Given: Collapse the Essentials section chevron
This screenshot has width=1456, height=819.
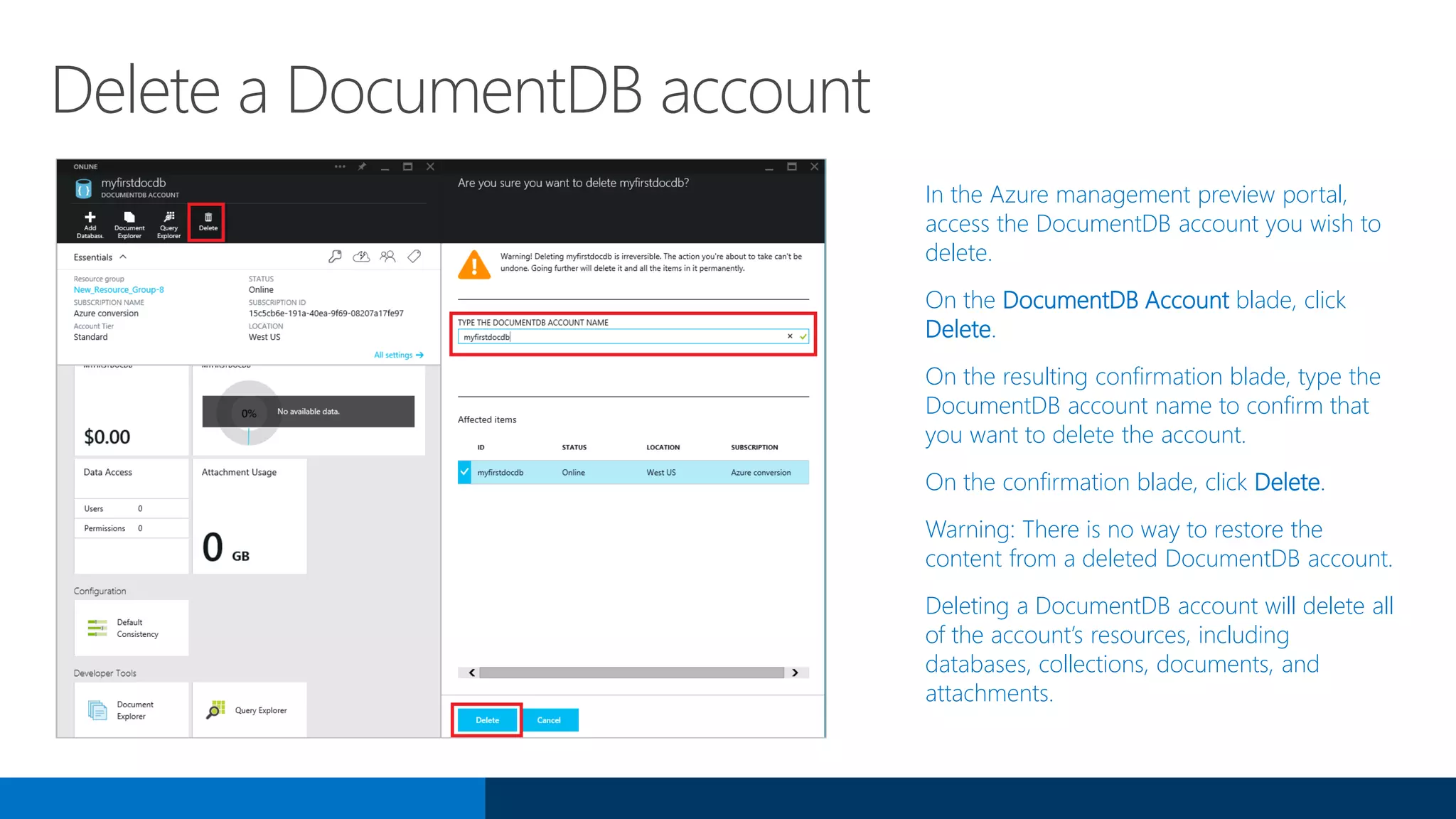Looking at the screenshot, I should coord(123,257).
